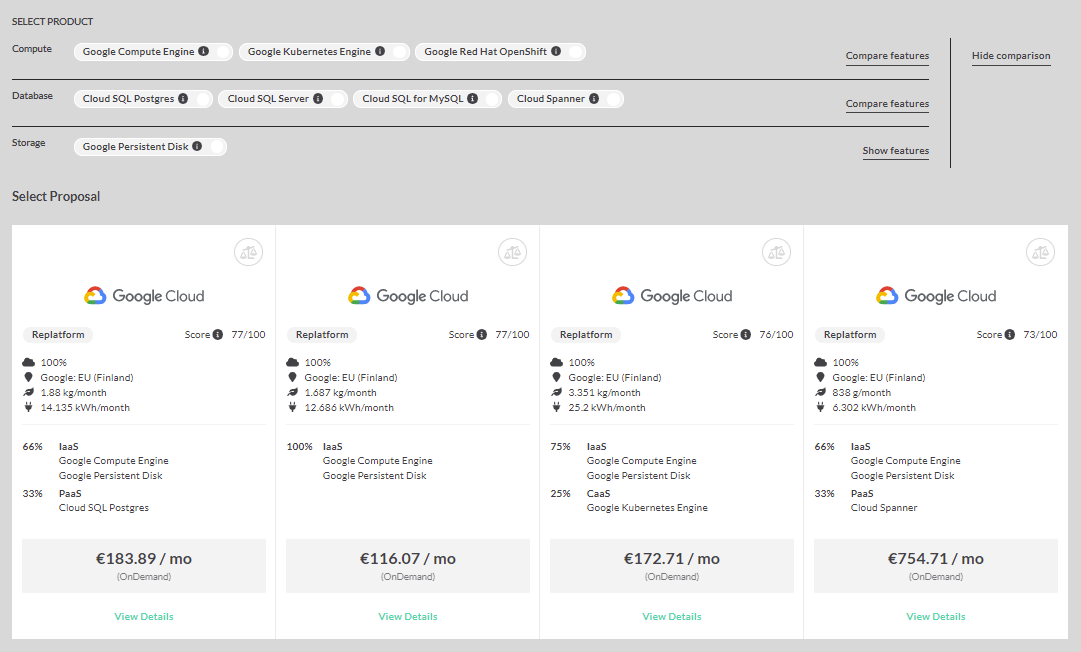The width and height of the screenshot is (1081, 652).
Task: Click the Hide comparison link
Action: coord(1011,56)
